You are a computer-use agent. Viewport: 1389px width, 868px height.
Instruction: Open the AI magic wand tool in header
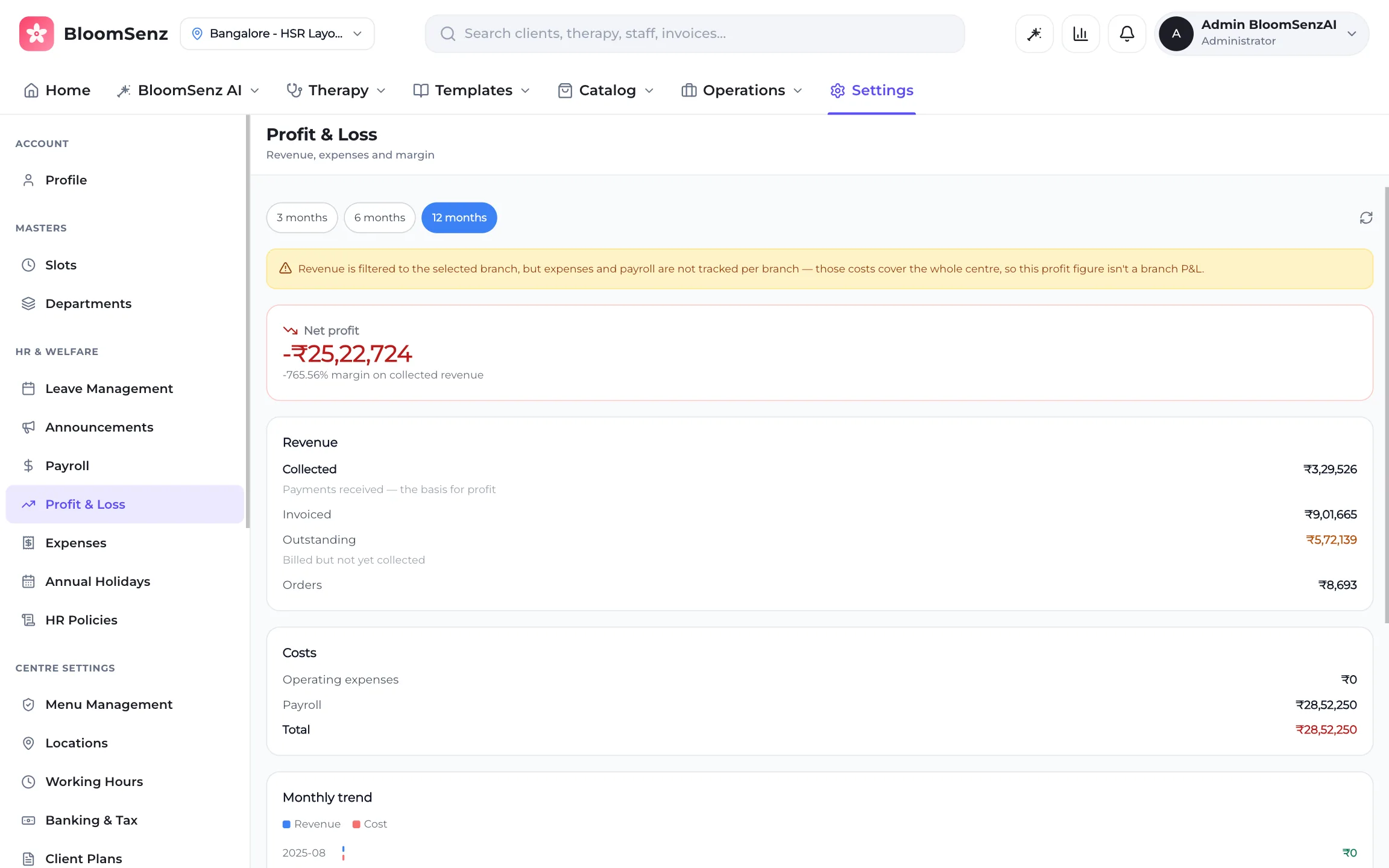pyautogui.click(x=1035, y=34)
